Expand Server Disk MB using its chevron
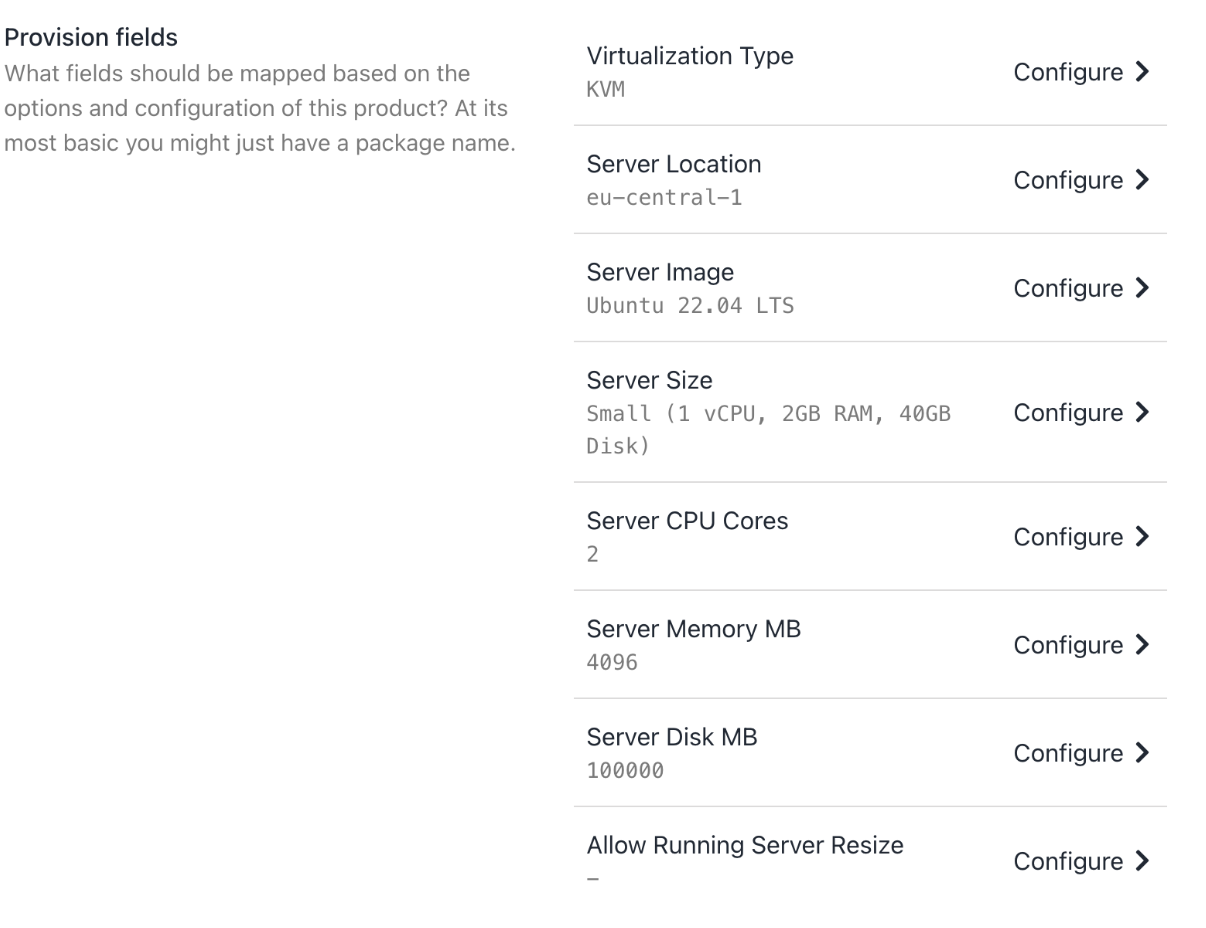 [x=1143, y=753]
